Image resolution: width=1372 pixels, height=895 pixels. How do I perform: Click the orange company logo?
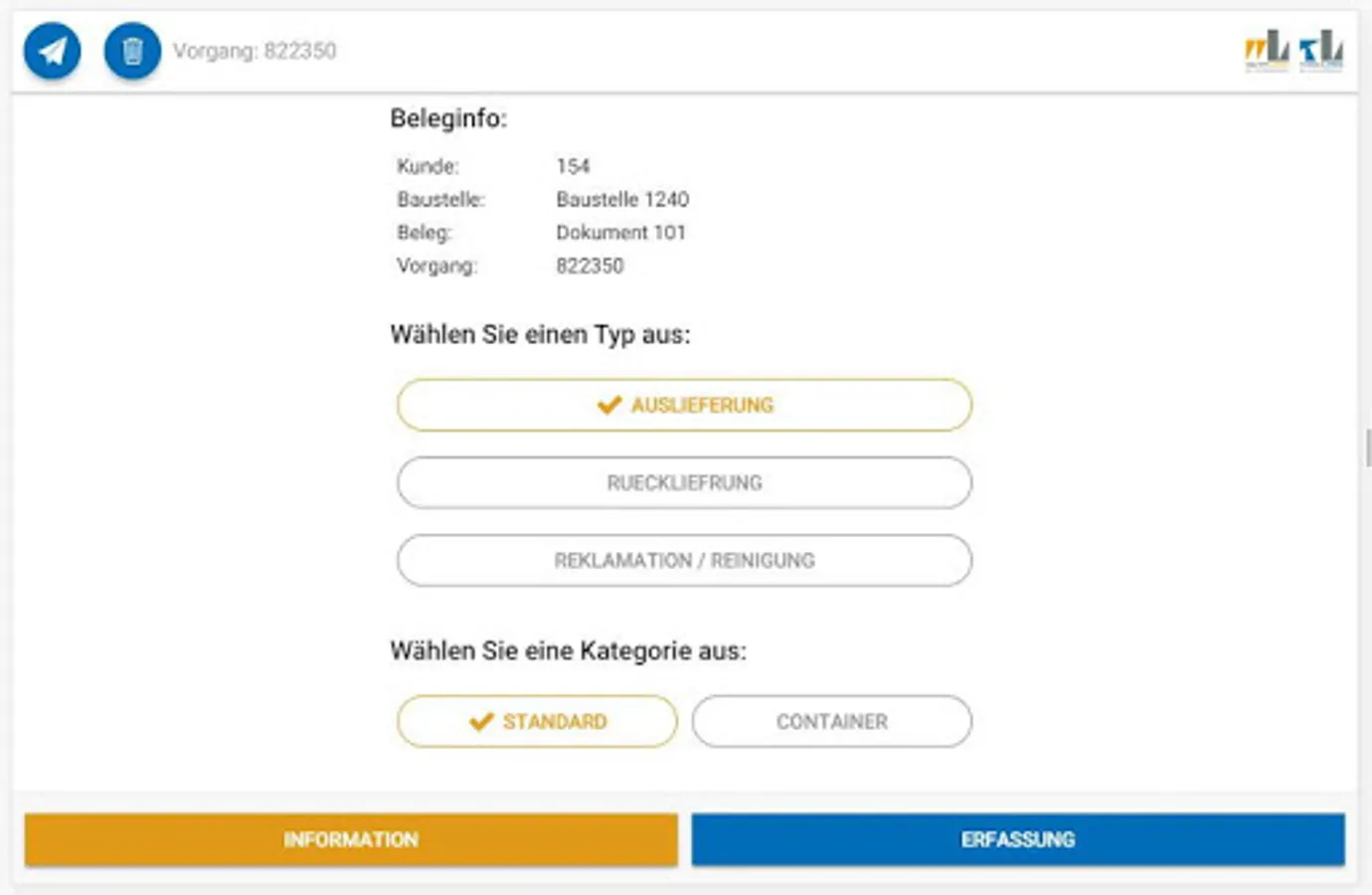coord(1267,50)
